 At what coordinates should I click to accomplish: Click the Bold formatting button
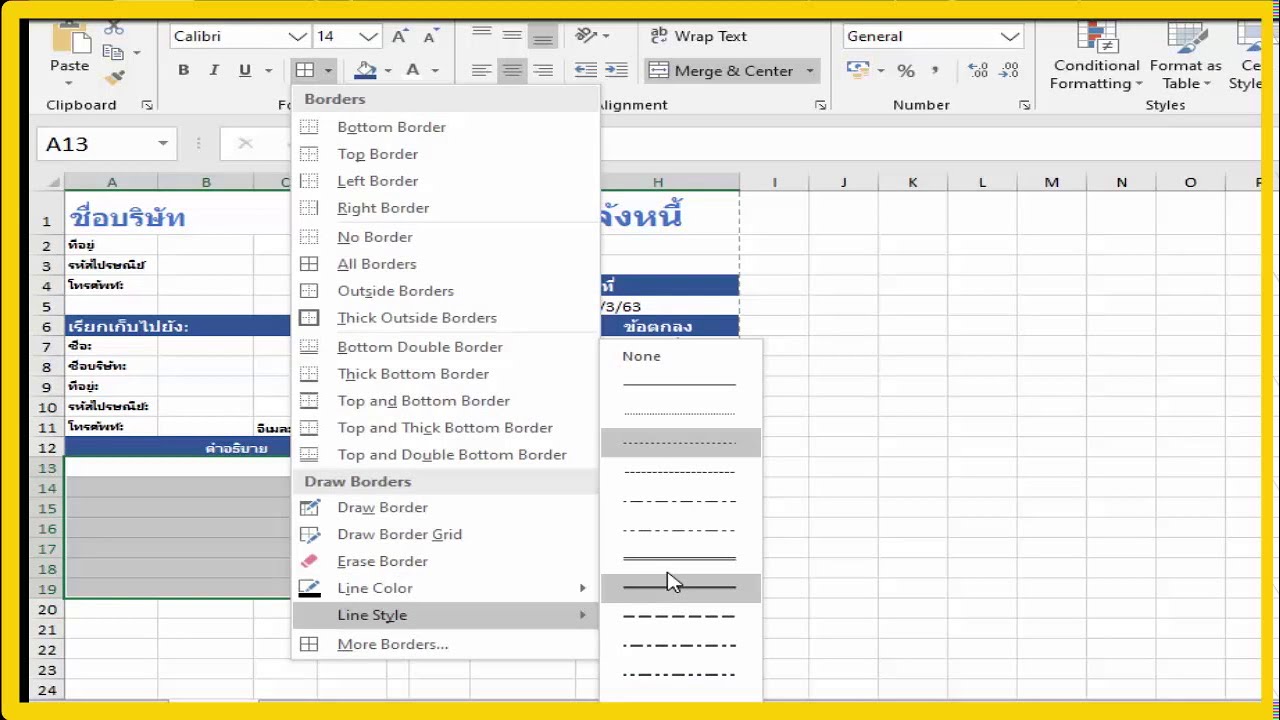[x=183, y=70]
